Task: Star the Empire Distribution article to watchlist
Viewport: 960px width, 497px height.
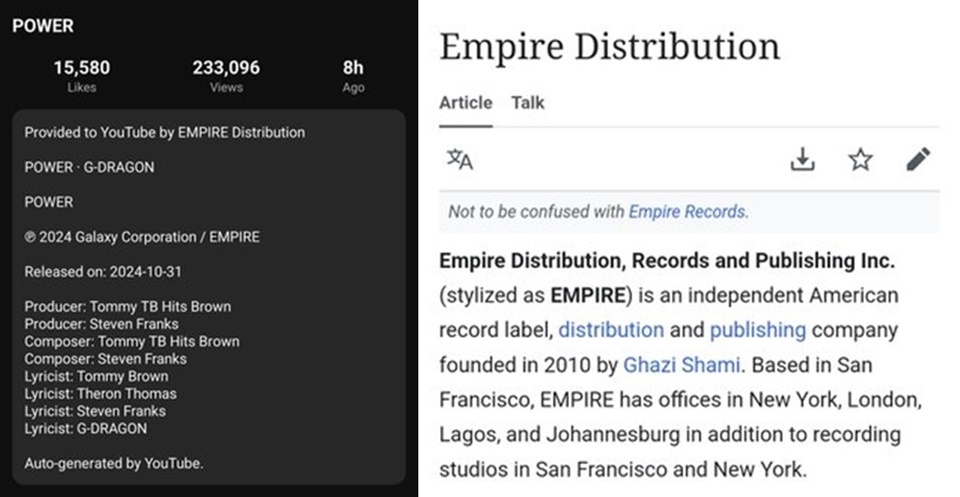Action: click(860, 159)
